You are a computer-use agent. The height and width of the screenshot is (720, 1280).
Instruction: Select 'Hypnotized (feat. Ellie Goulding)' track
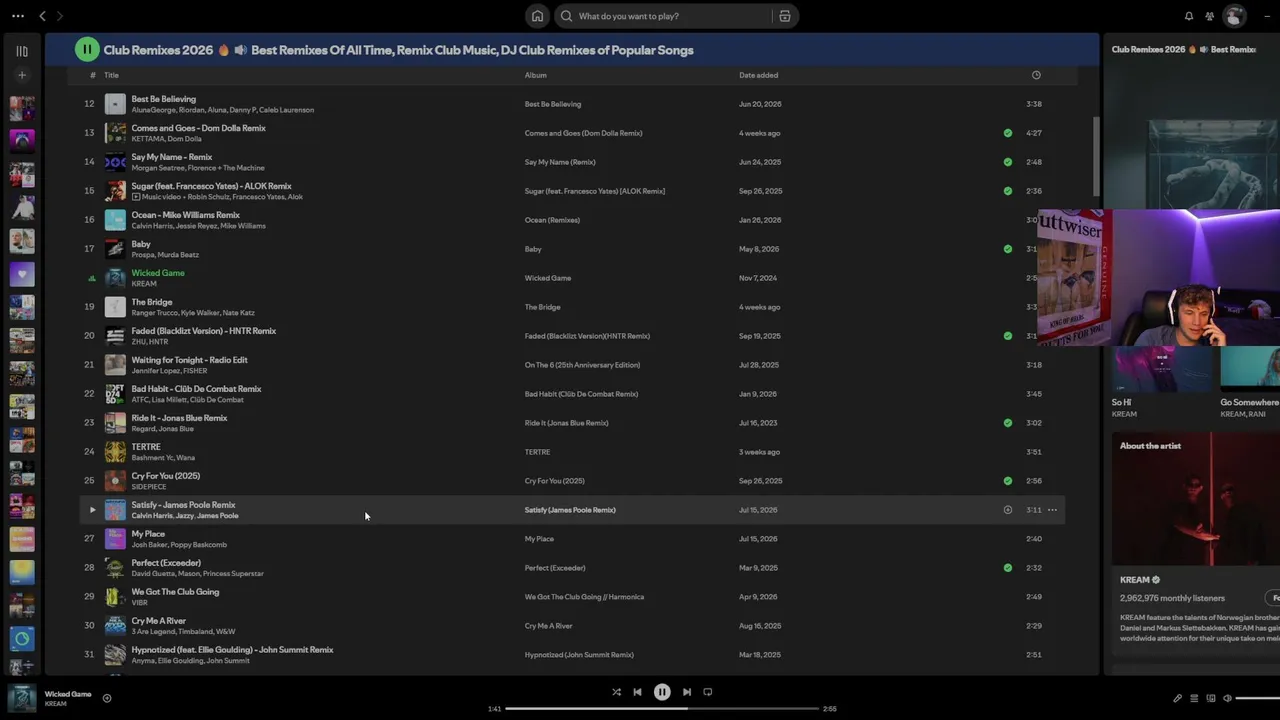232,650
